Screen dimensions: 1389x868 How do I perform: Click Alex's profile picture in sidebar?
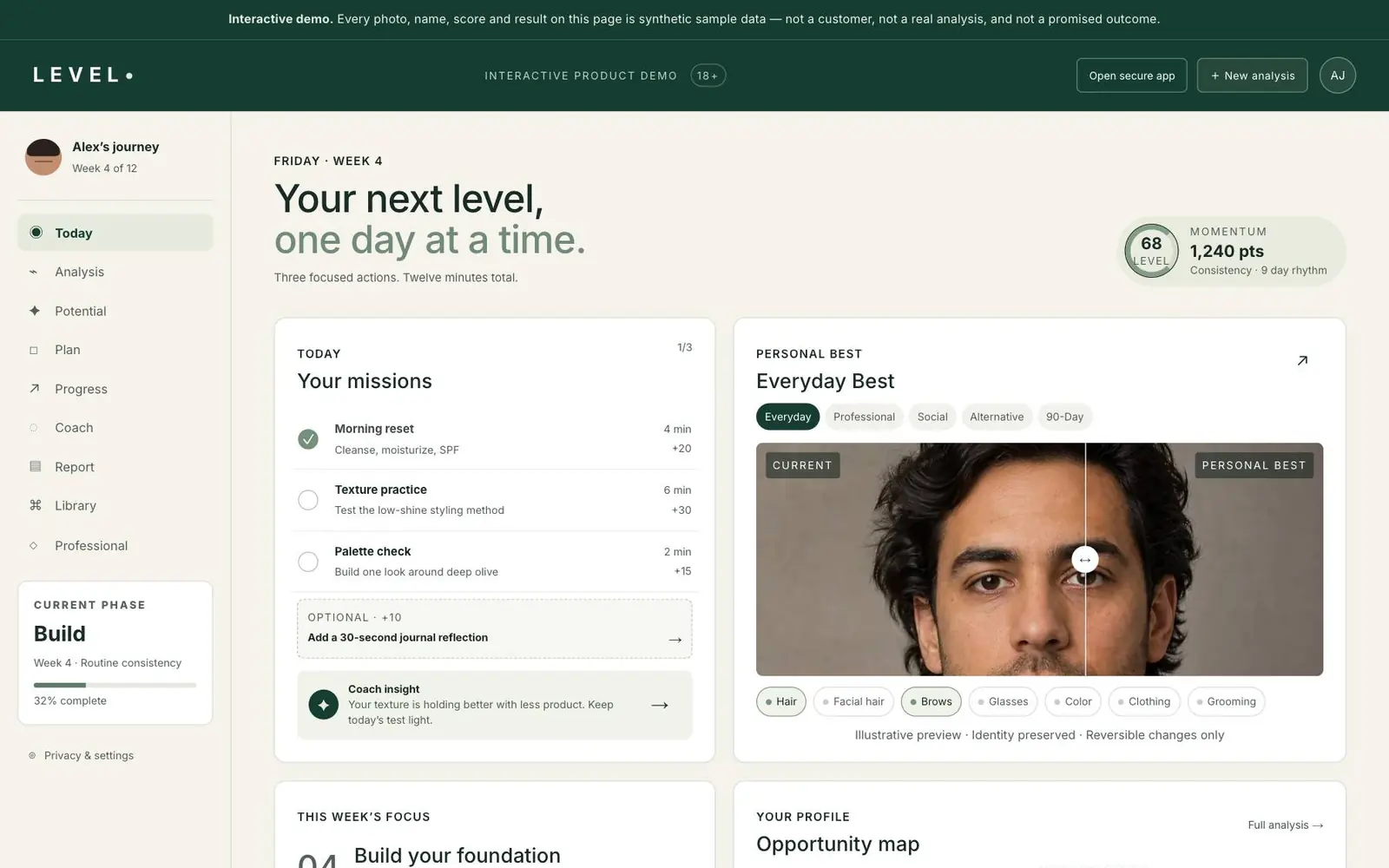tap(43, 157)
